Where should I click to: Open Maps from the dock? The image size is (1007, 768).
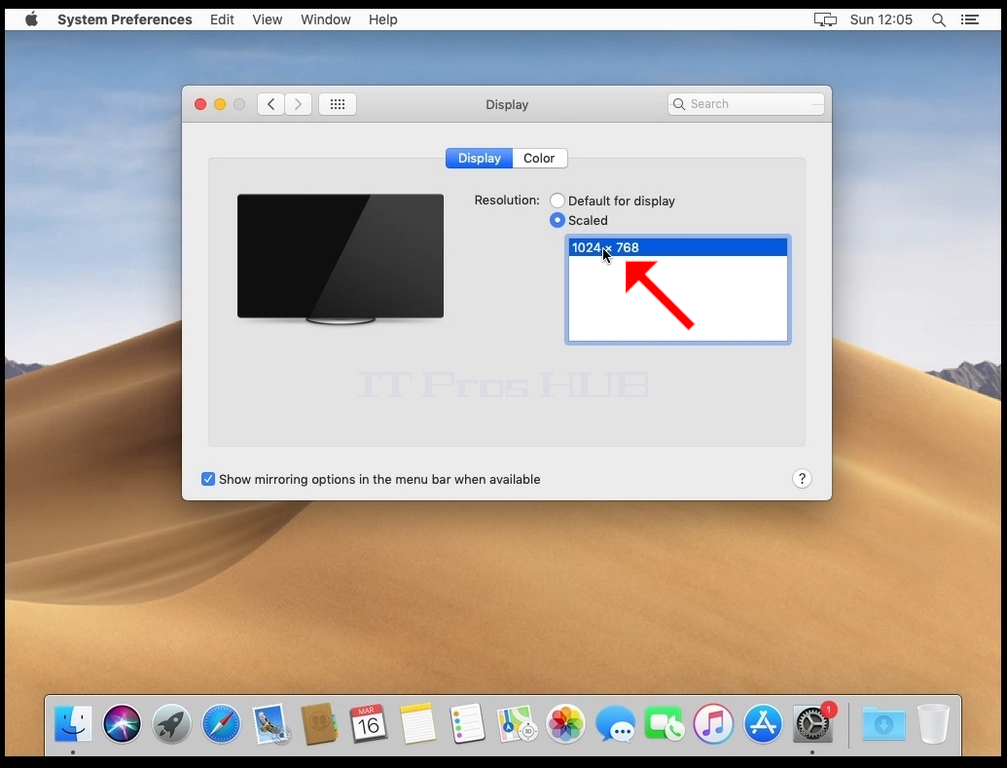click(x=516, y=724)
